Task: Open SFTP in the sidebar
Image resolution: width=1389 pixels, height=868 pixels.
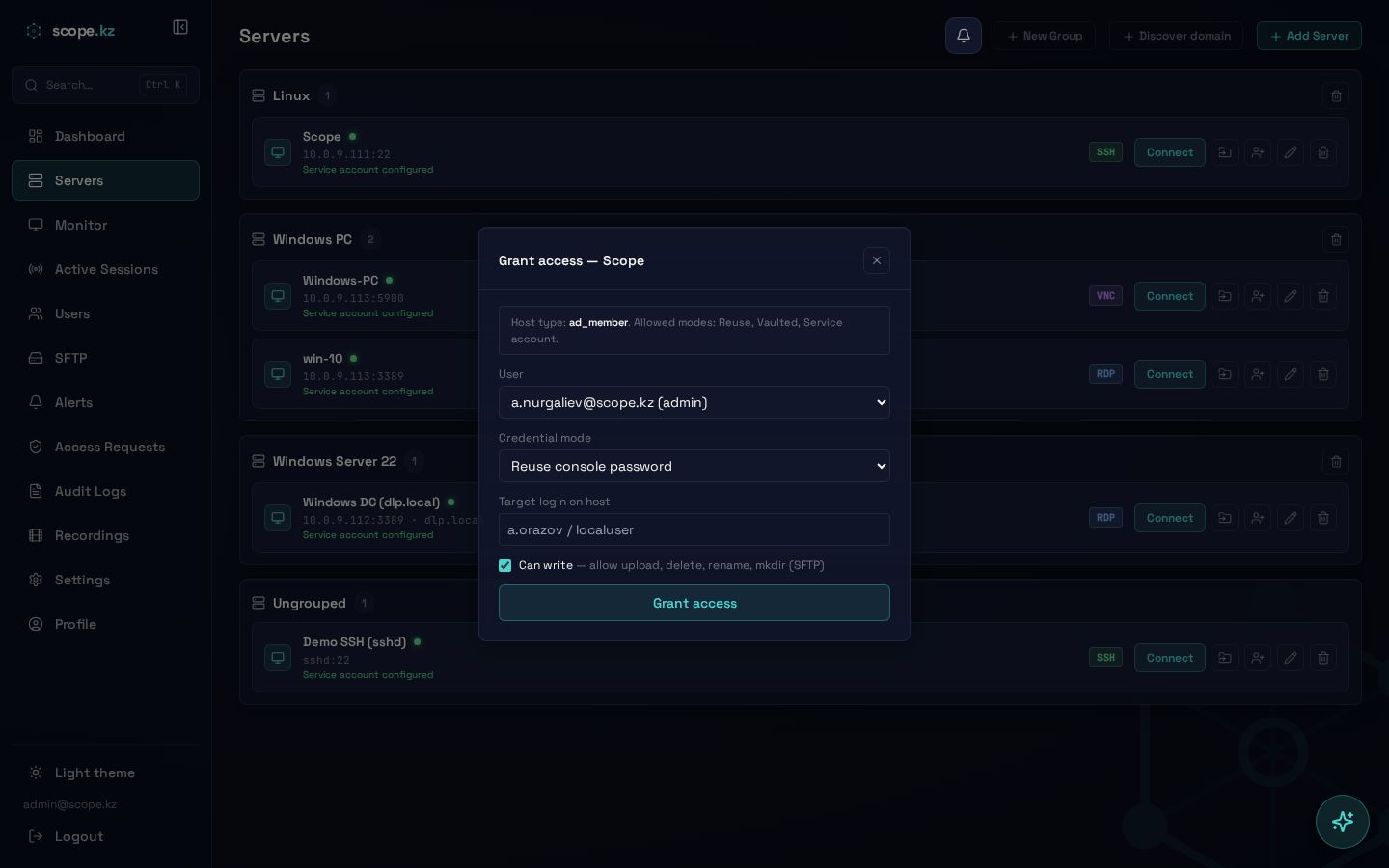Action: click(x=105, y=358)
